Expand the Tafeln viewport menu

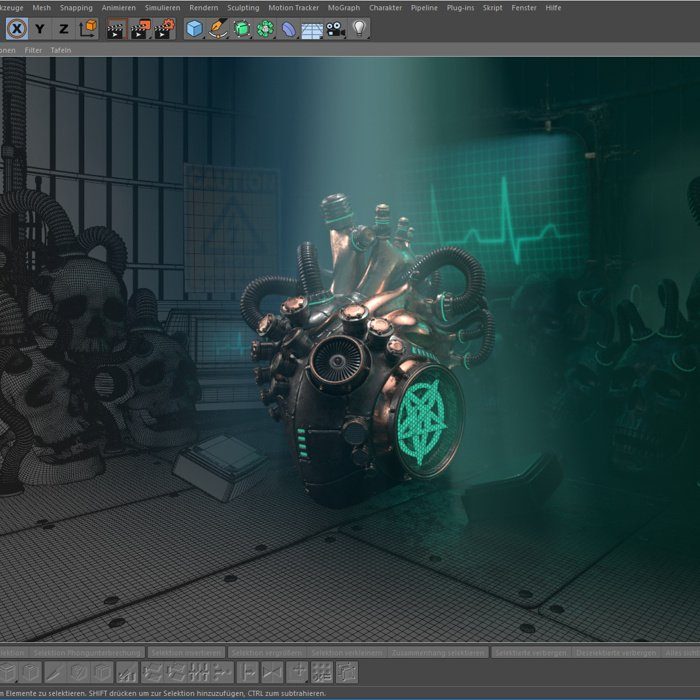click(61, 49)
